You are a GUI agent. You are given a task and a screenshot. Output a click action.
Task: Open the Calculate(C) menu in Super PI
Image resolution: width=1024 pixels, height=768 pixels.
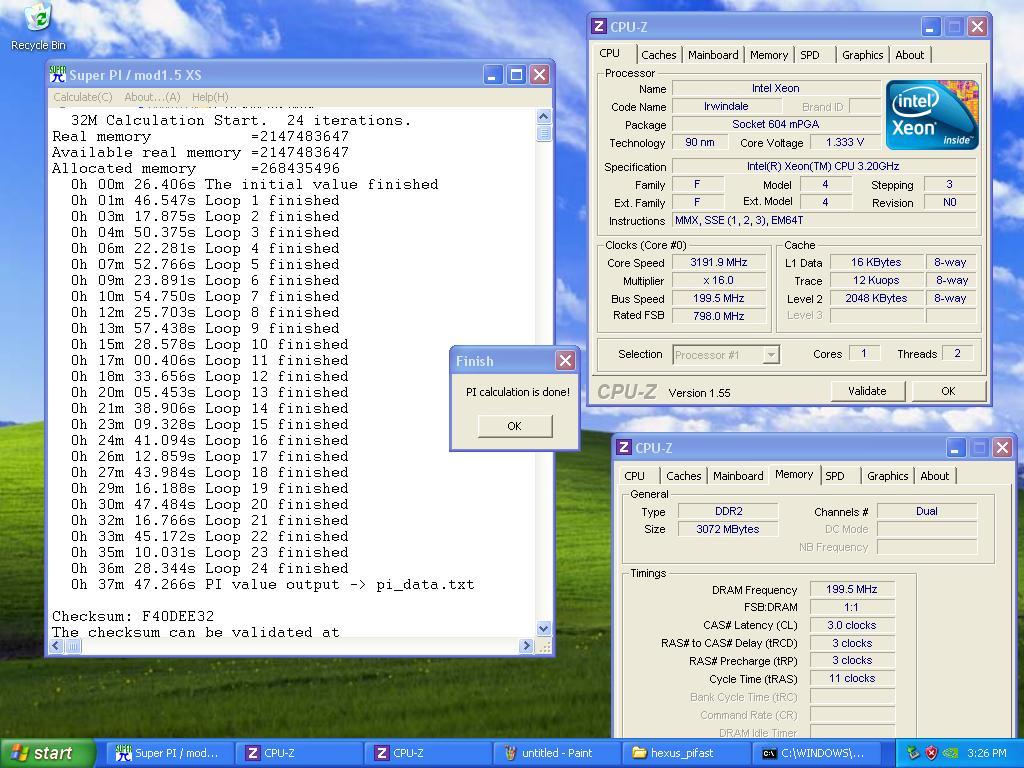(83, 97)
